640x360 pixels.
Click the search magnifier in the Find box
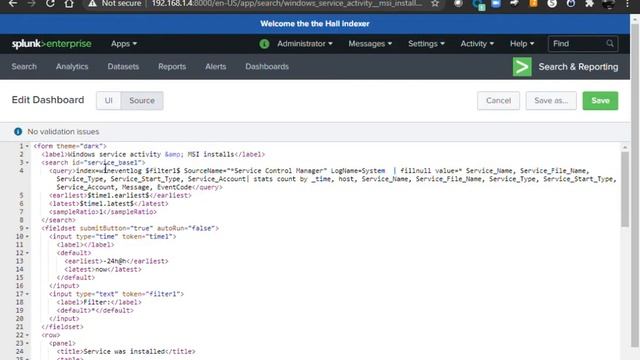(x=610, y=43)
